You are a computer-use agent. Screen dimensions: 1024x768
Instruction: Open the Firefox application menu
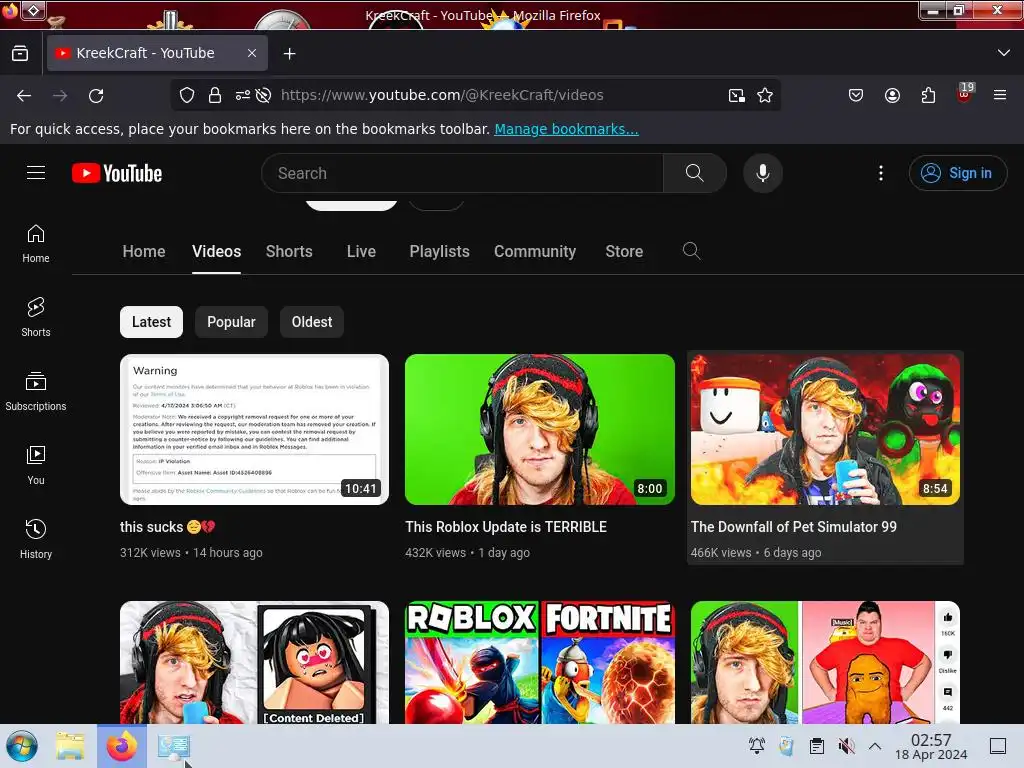[x=1000, y=95]
